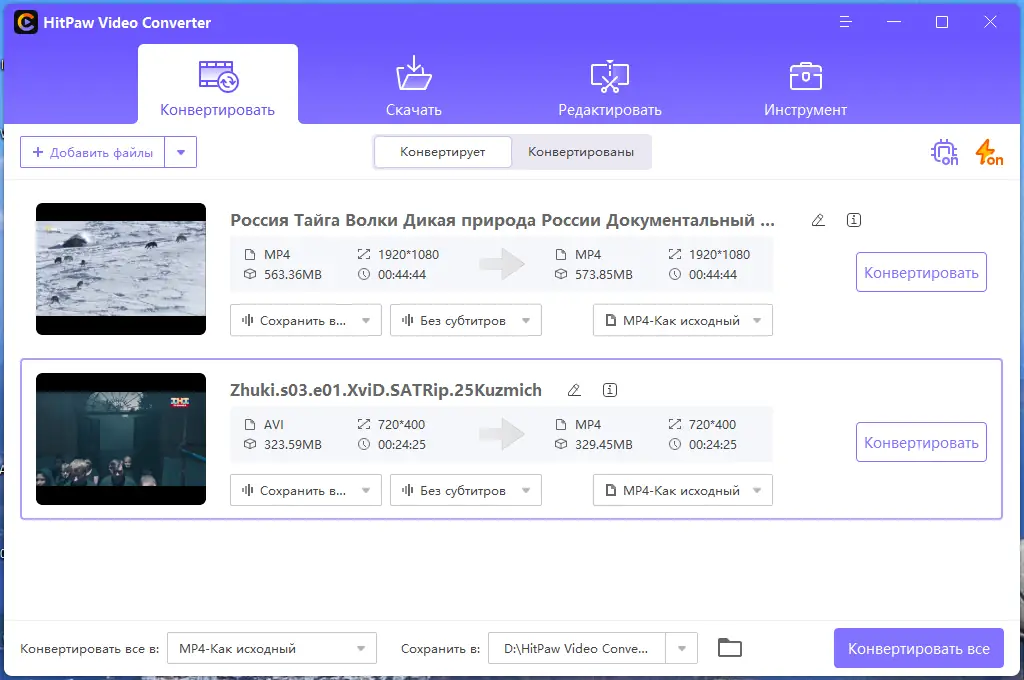Viewport: 1024px width, 680px height.
Task: Click the HitPaw logo in the title bar
Action: pyautogui.click(x=25, y=21)
